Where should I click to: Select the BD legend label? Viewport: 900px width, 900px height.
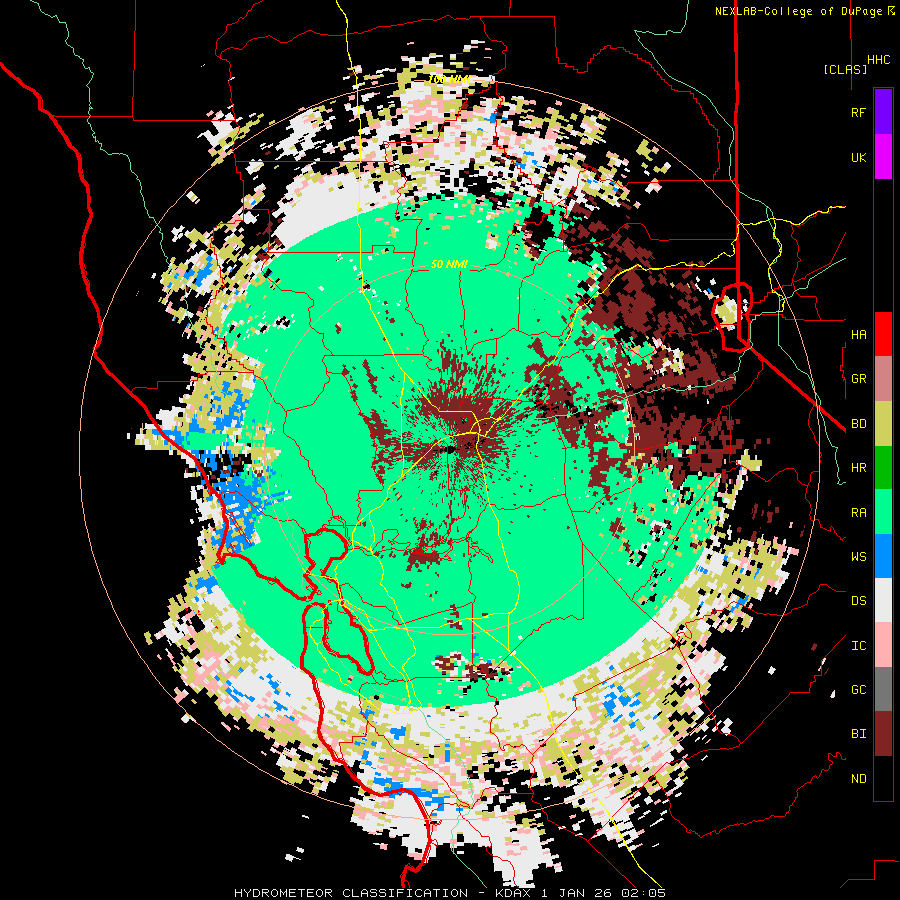click(x=858, y=424)
